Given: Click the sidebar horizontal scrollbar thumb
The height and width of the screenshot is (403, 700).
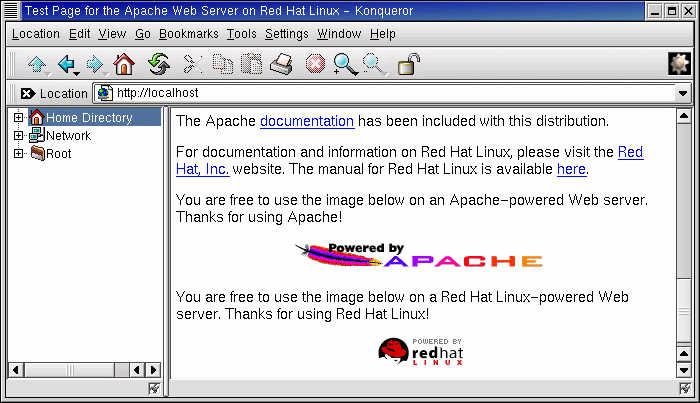Looking at the screenshot, I should [x=70, y=370].
